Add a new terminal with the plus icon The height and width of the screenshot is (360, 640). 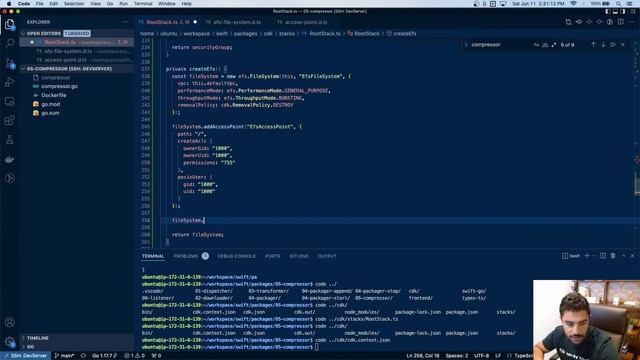[x=587, y=256]
